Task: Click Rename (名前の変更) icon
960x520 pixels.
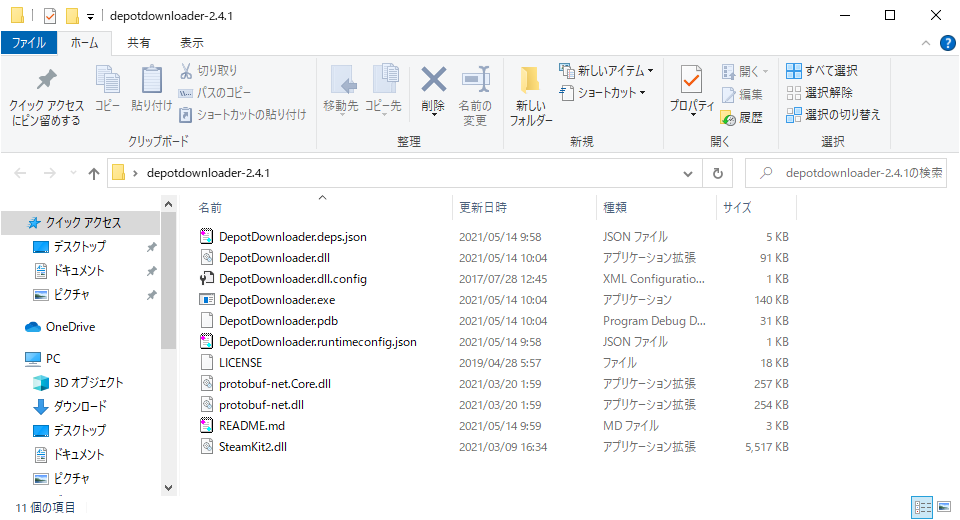Action: point(475,80)
